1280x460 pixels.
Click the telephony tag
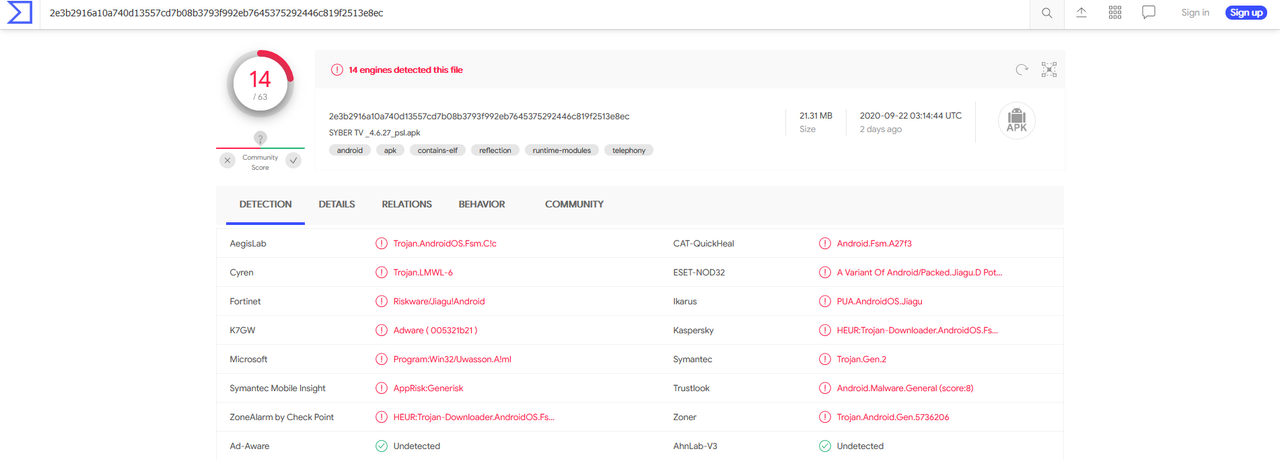pos(629,150)
